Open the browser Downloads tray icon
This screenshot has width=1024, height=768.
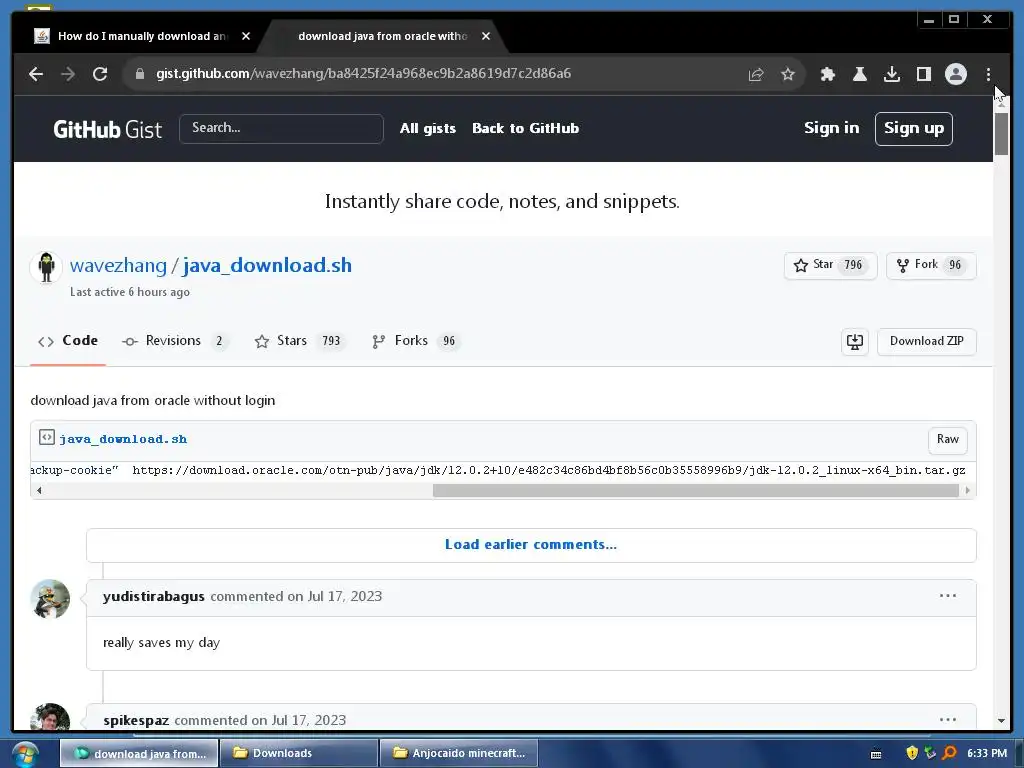point(891,74)
